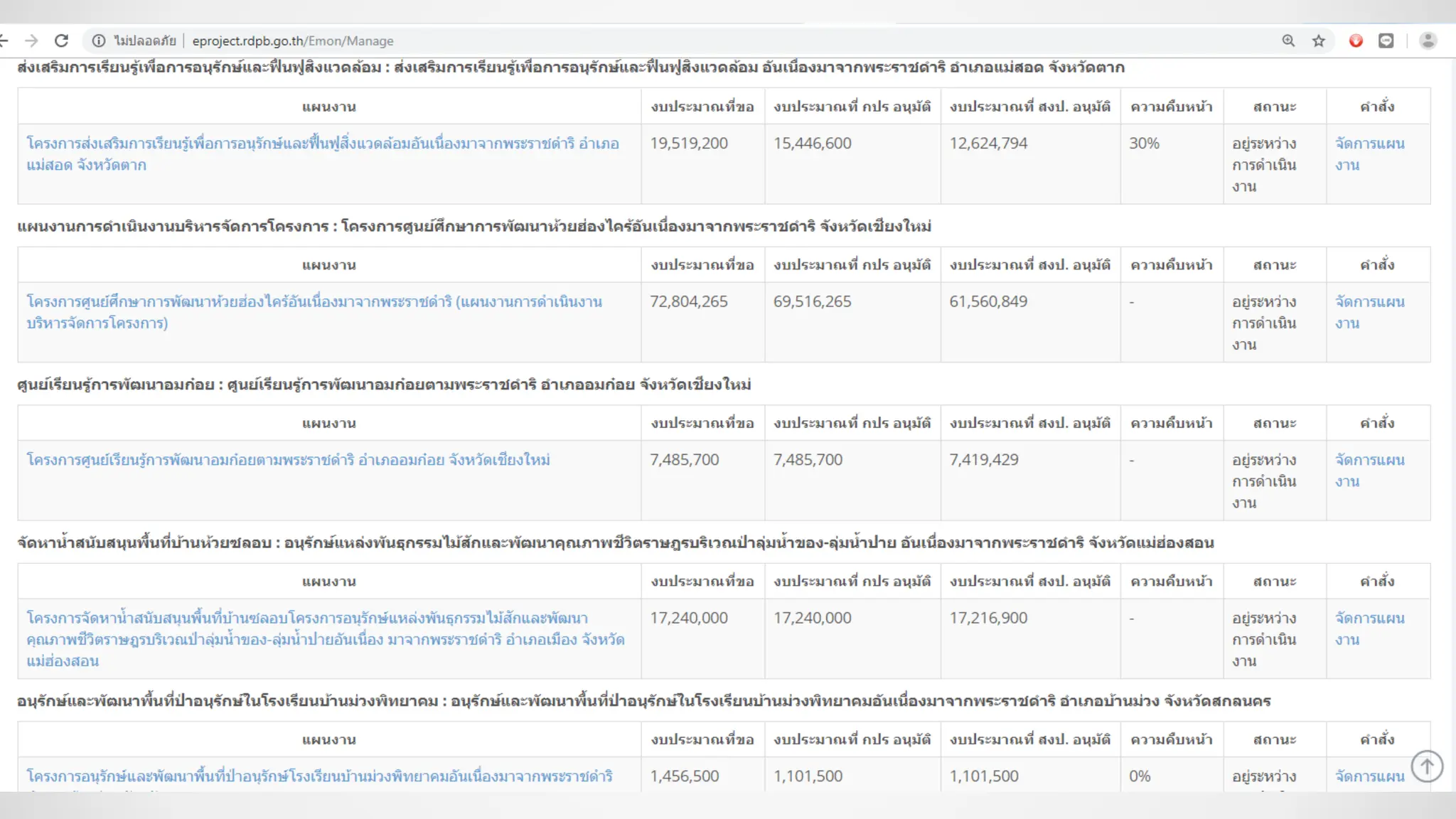The height and width of the screenshot is (819, 1456).
Task: Click the zoom magnifier icon in address bar
Action: [1288, 41]
